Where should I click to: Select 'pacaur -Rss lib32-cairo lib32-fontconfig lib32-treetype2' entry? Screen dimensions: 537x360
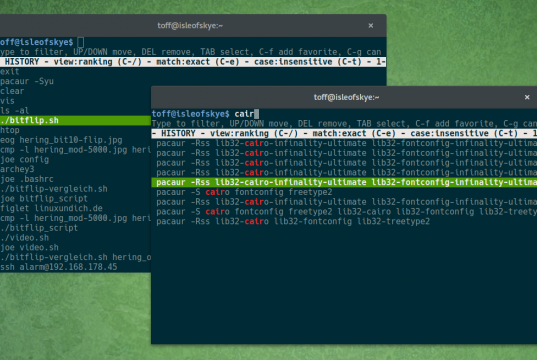[293, 221]
